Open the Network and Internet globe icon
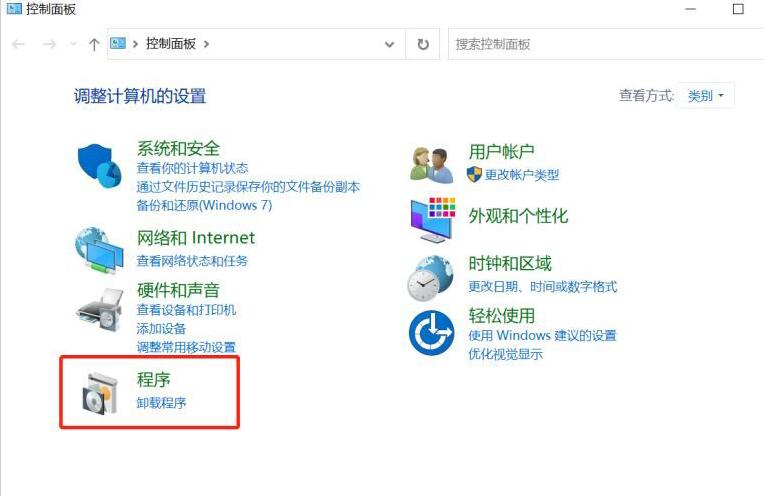This screenshot has width=764, height=496. pyautogui.click(x=99, y=251)
